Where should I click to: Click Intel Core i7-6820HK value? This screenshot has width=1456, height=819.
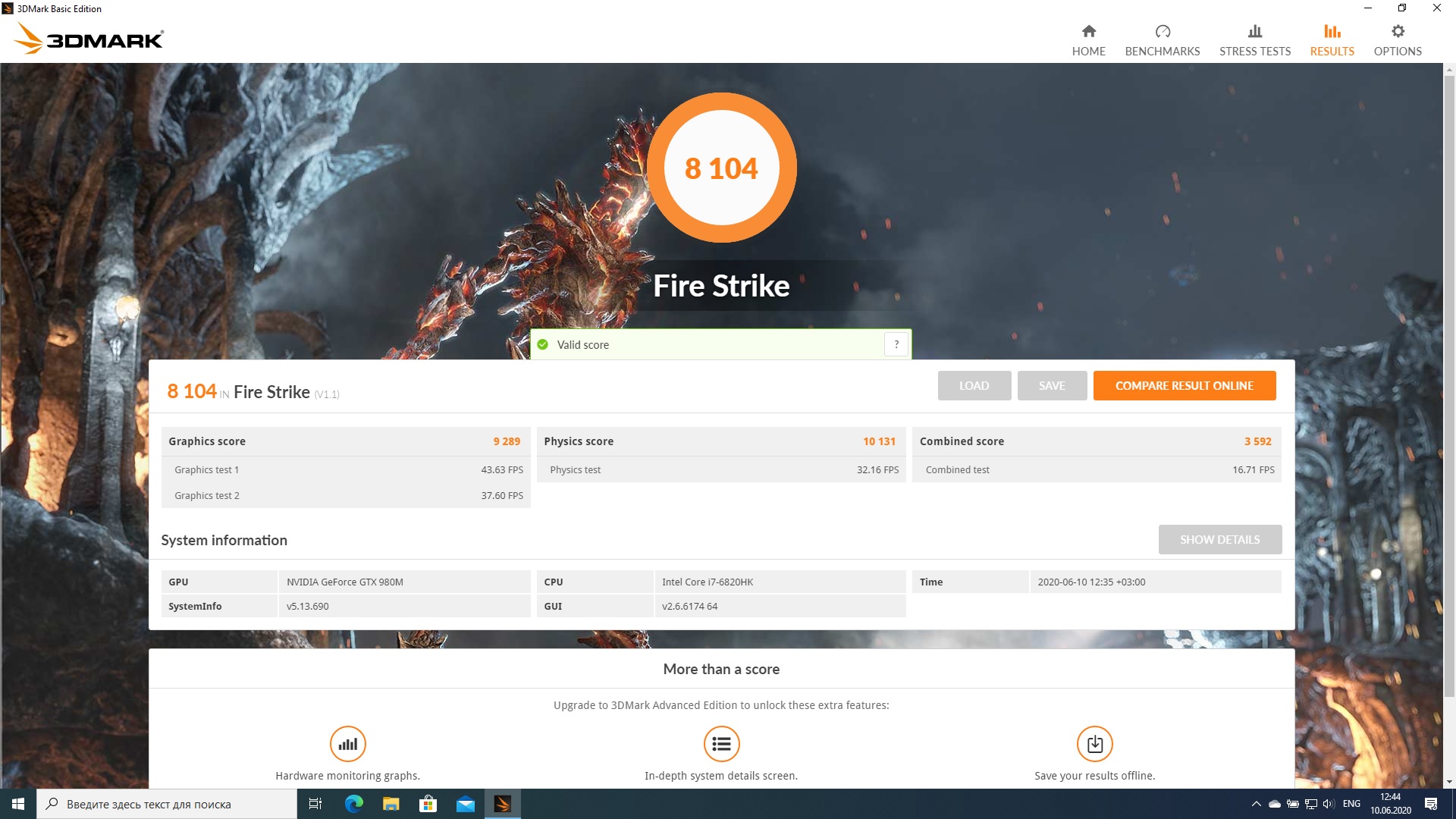pos(708,582)
